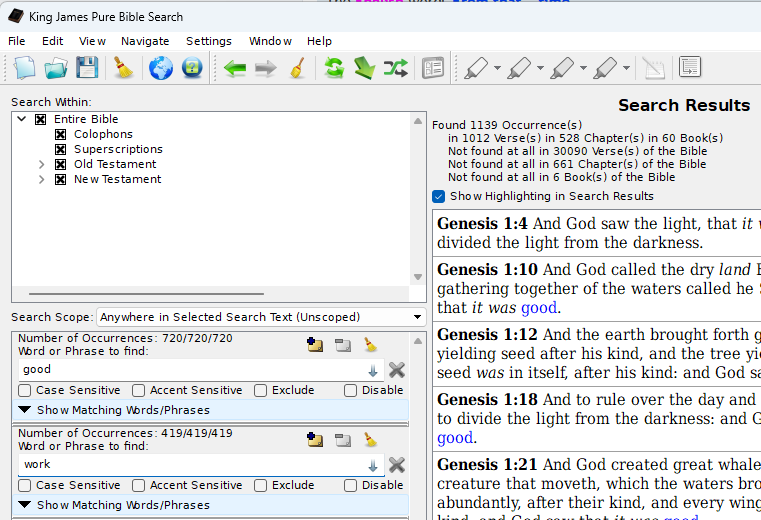This screenshot has width=761, height=520.
Task: Click the green refresh arrows icon
Action: coord(334,68)
